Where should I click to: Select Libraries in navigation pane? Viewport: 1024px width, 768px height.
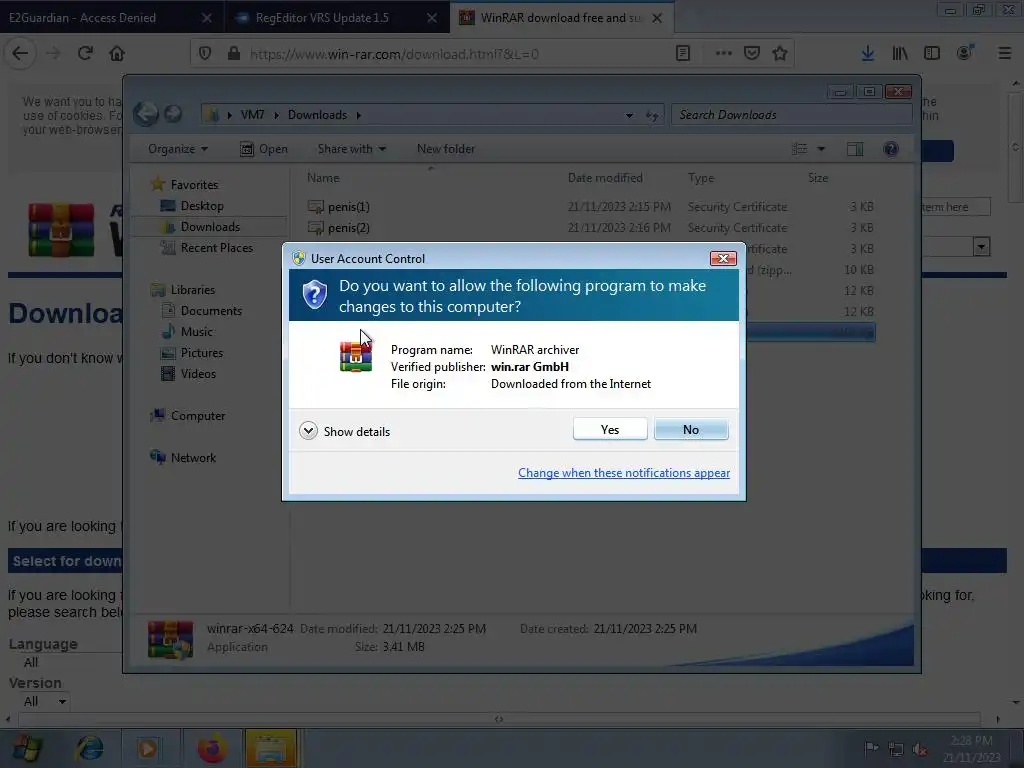[x=192, y=290]
